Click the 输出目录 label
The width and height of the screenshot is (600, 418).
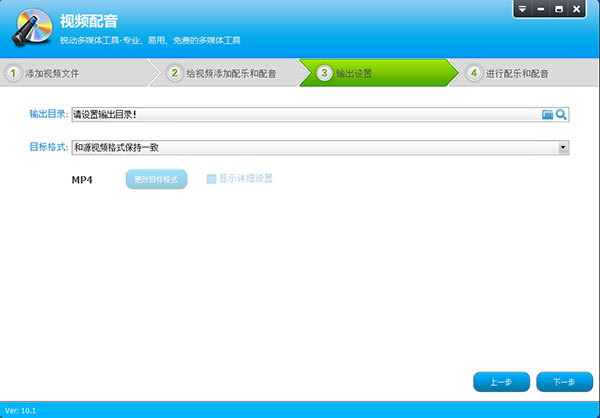coord(49,114)
